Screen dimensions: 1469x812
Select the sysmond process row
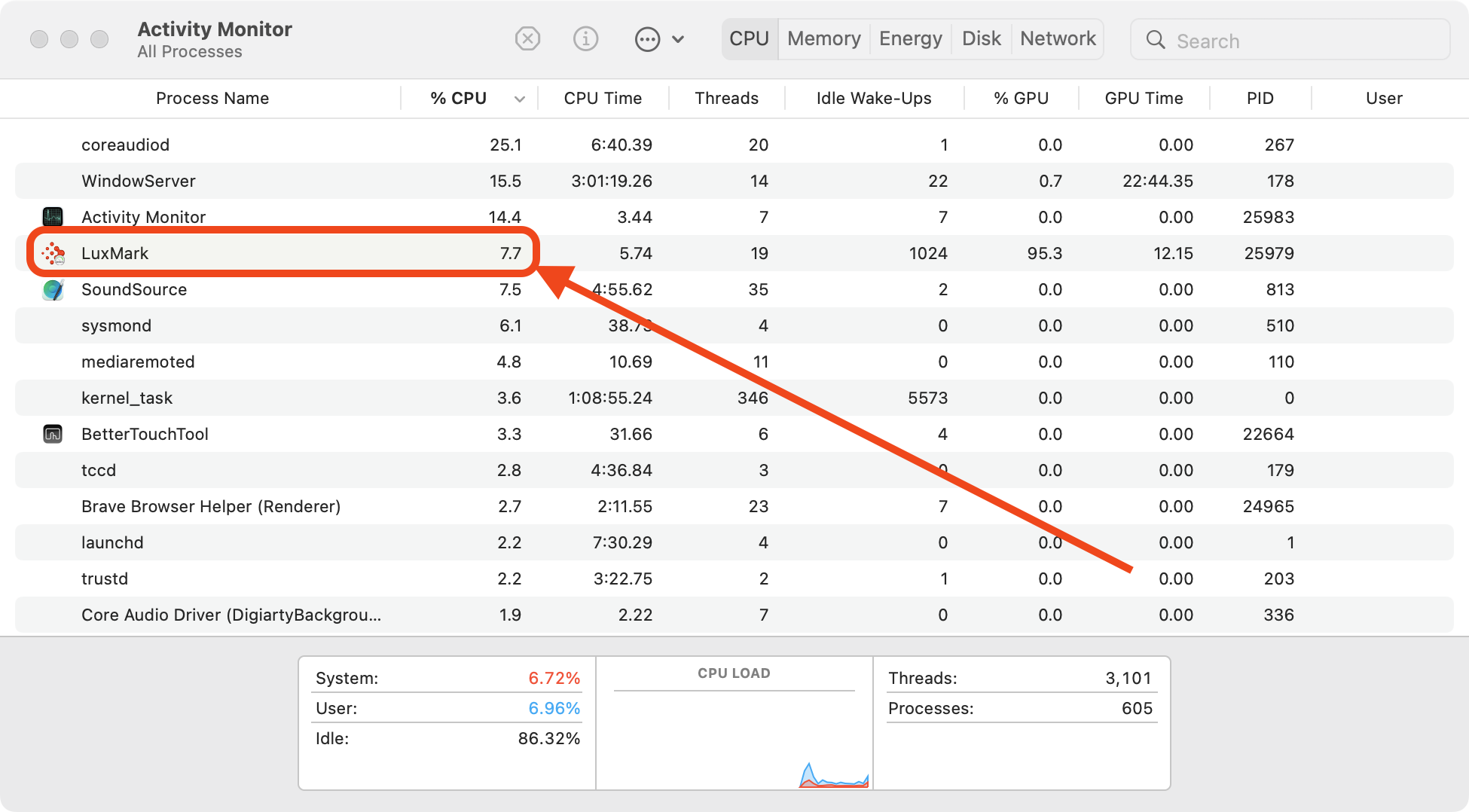point(734,325)
